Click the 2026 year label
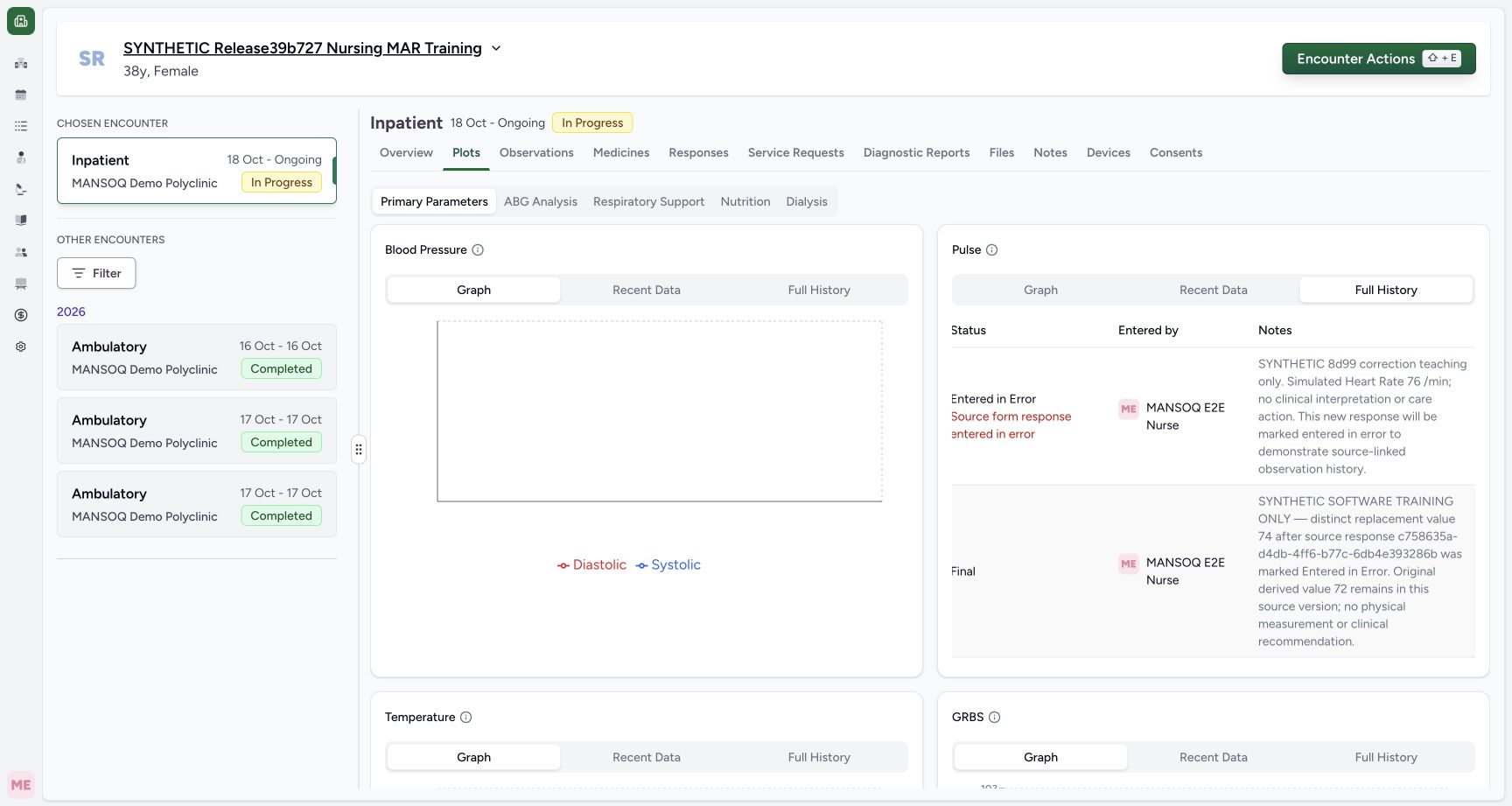The width and height of the screenshot is (1512, 806). (x=71, y=312)
